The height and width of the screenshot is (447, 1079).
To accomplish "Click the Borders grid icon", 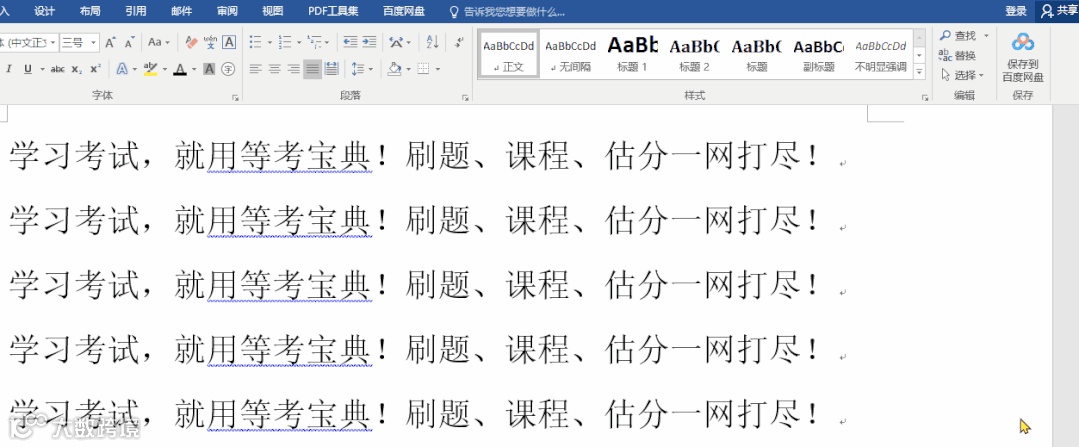I will [x=423, y=69].
